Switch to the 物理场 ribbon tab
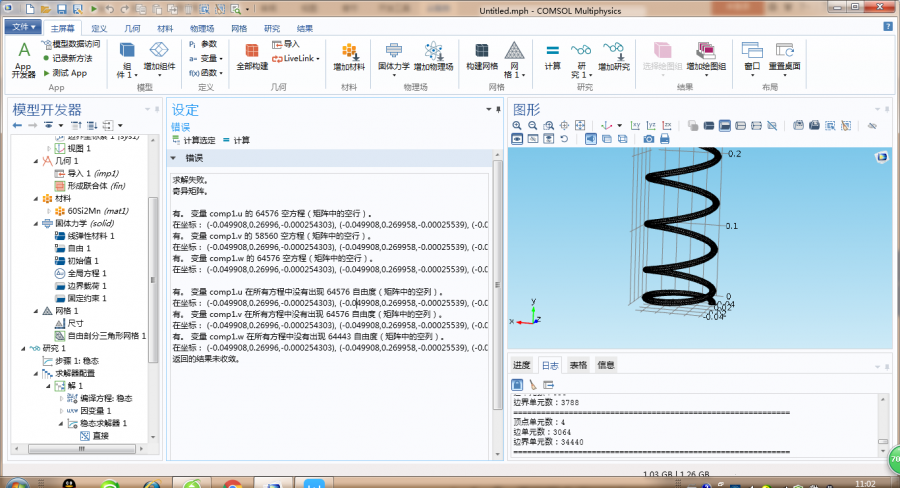The height and width of the screenshot is (488, 900). 202,28
